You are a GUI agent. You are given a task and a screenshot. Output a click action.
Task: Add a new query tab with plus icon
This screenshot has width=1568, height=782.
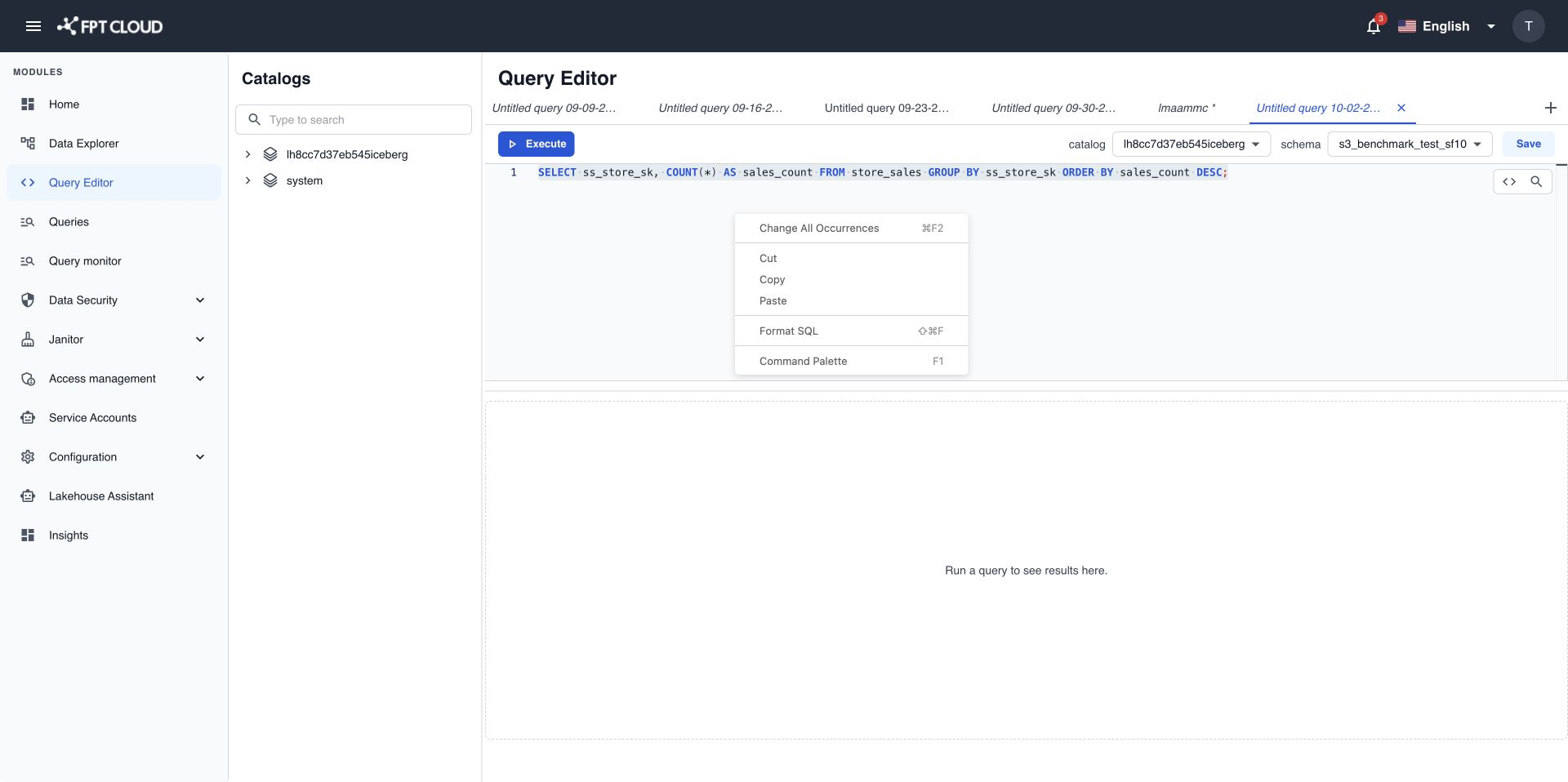[x=1550, y=108]
